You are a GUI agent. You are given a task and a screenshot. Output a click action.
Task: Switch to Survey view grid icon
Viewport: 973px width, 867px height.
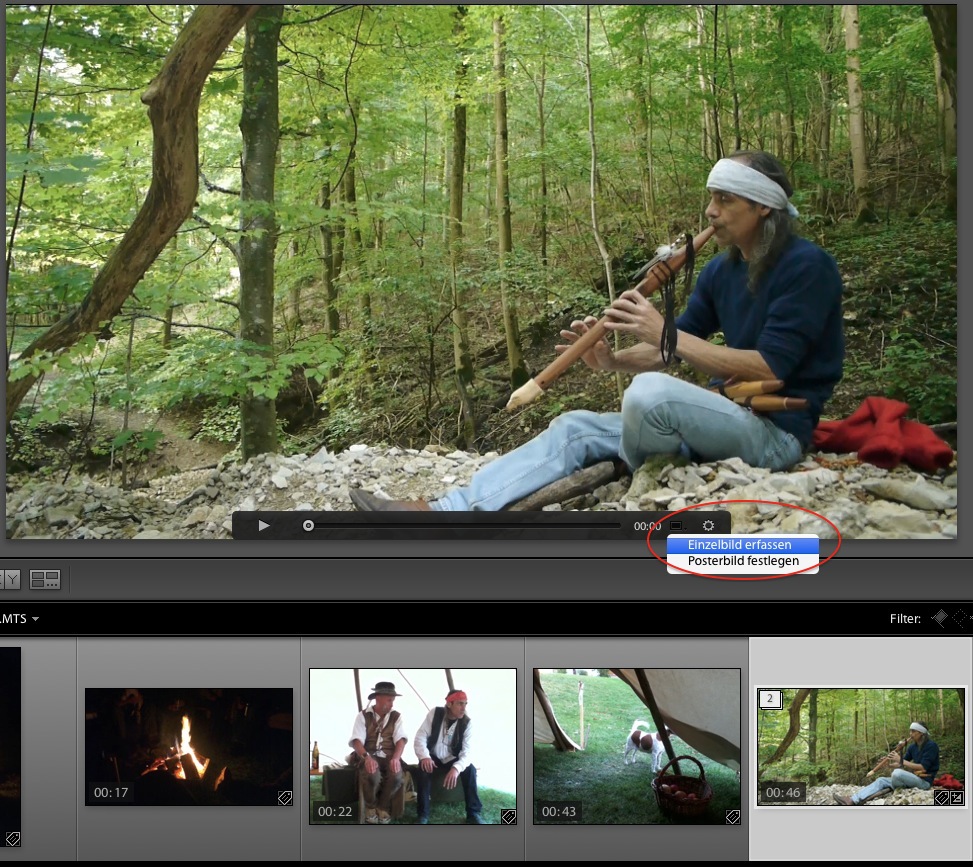tap(45, 579)
